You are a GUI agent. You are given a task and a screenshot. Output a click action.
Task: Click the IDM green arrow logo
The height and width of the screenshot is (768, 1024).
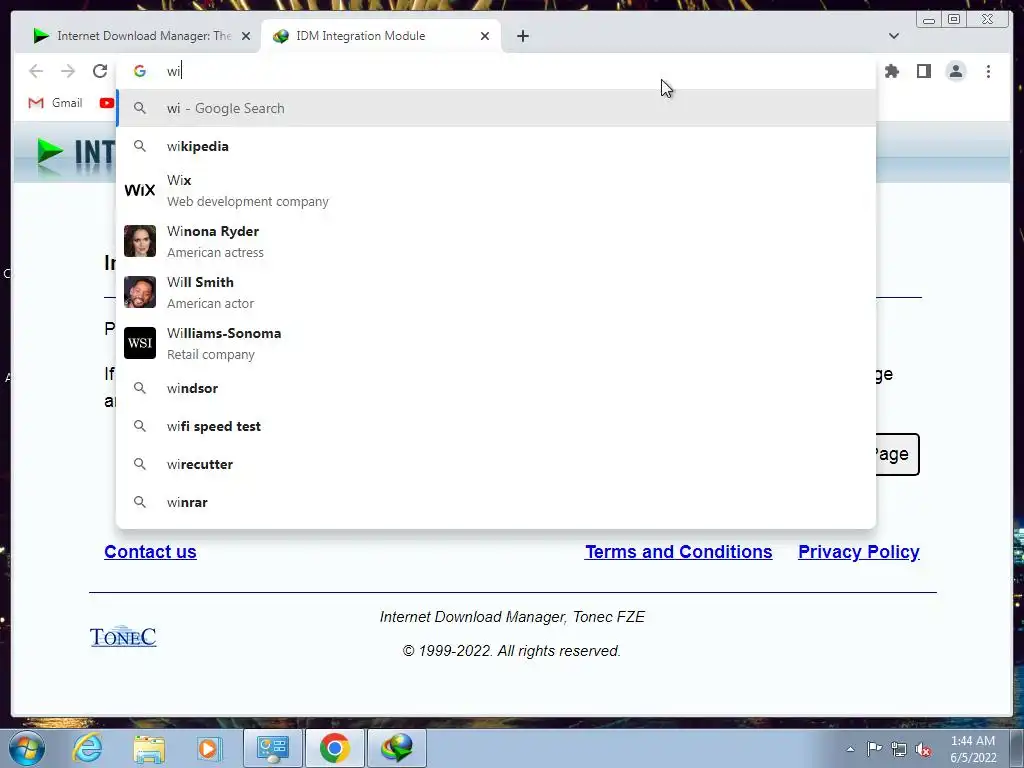click(x=50, y=152)
